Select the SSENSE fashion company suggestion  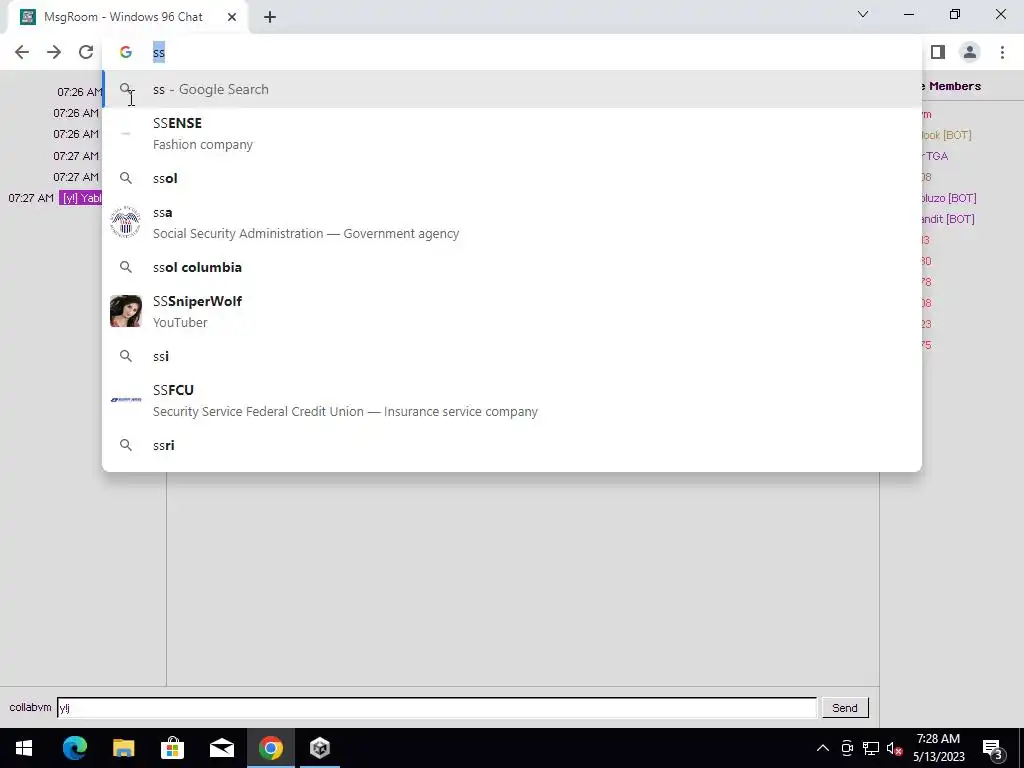(x=512, y=134)
